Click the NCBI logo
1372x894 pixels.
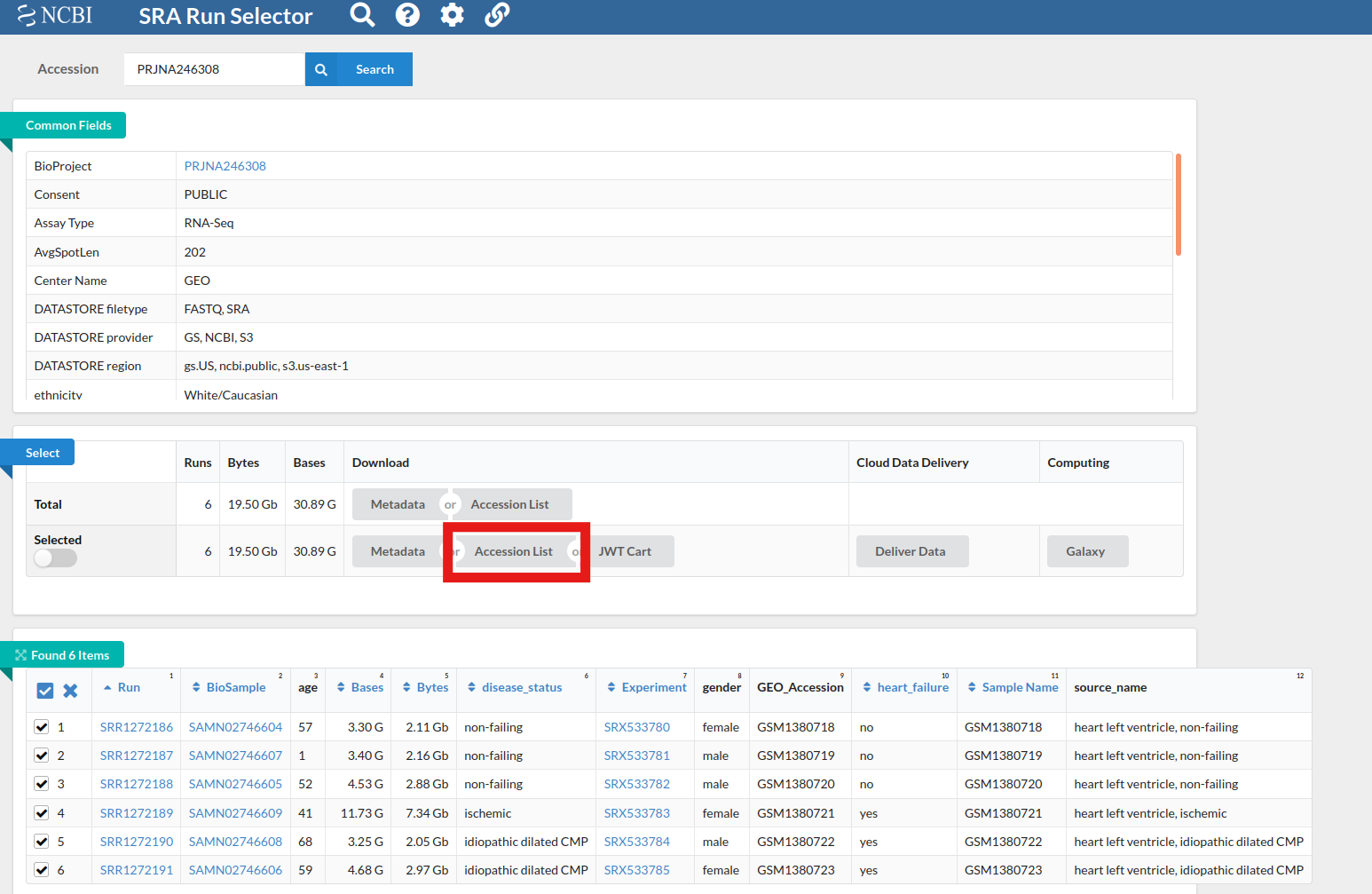pyautogui.click(x=55, y=15)
